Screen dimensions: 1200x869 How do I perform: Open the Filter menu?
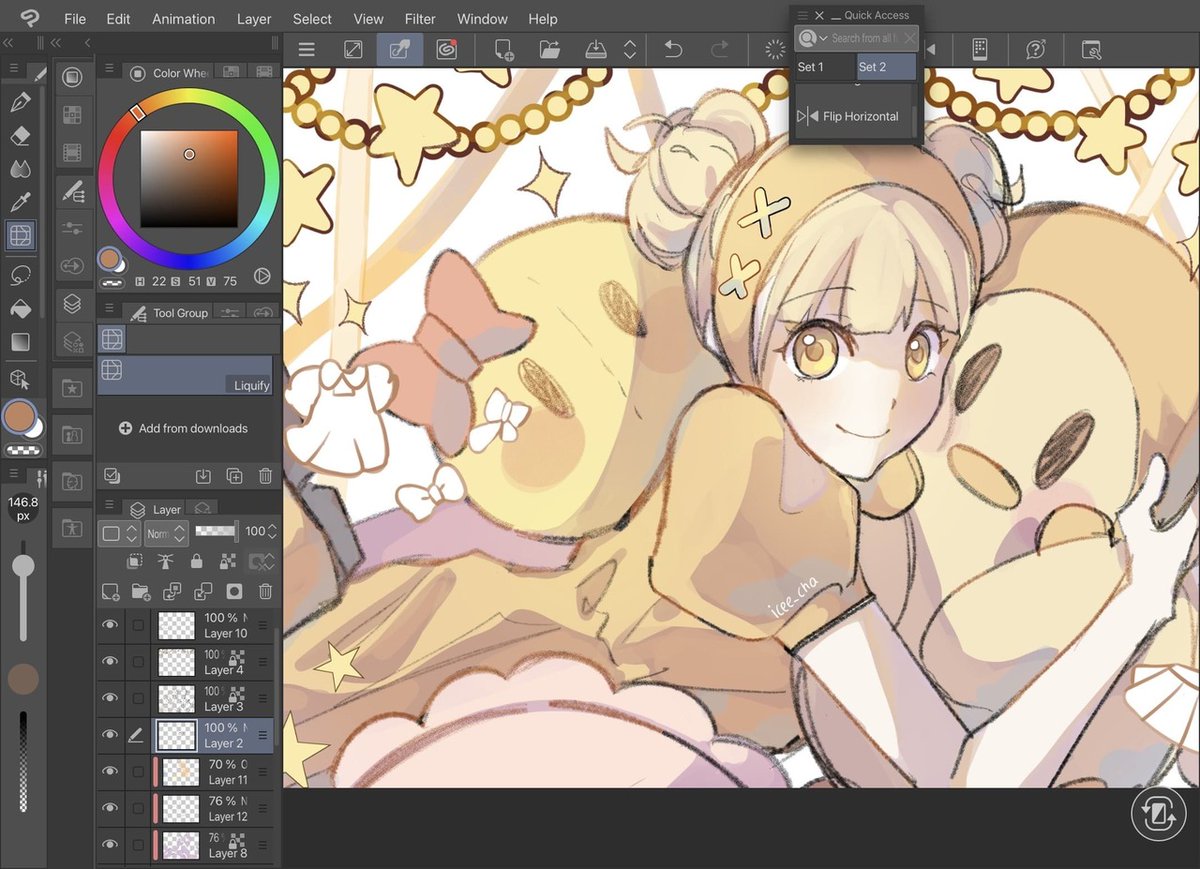tap(420, 19)
